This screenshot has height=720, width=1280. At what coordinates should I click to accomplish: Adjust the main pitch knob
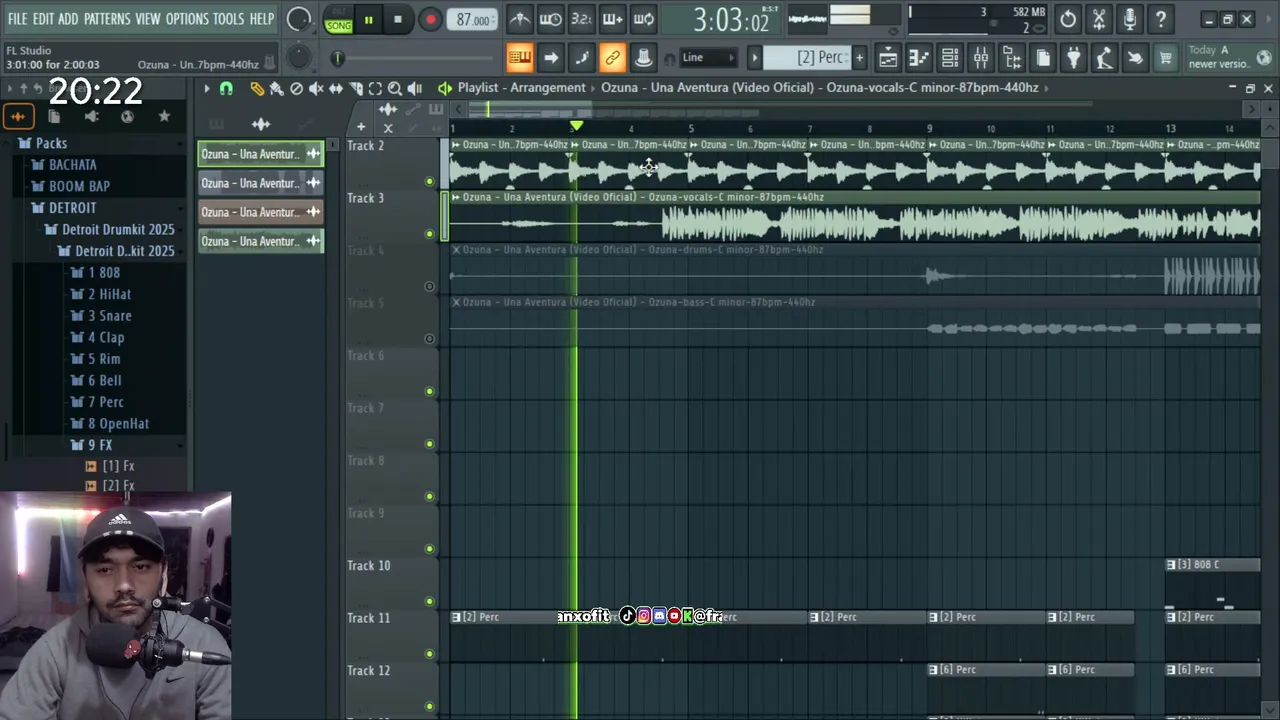298,58
